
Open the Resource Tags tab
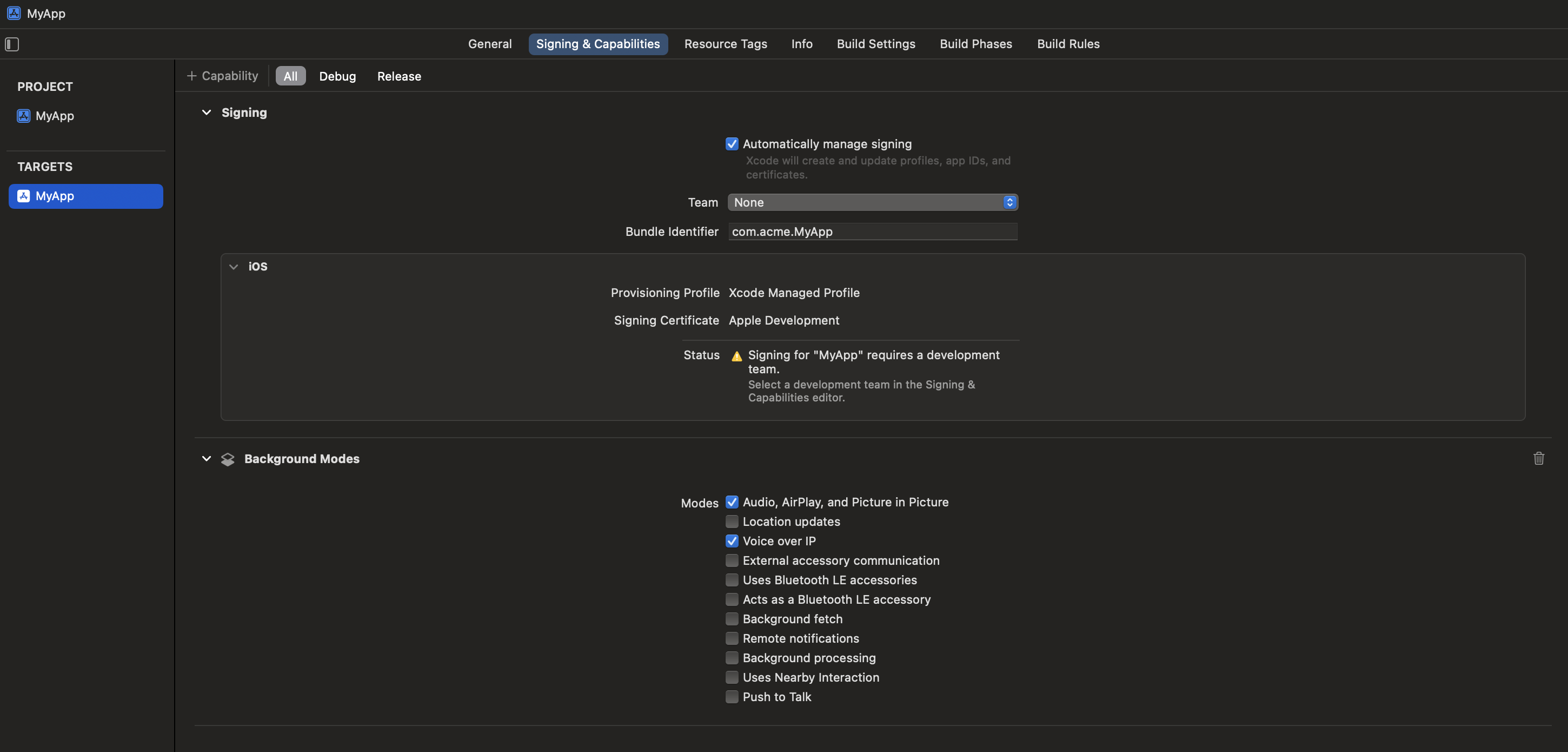[726, 44]
